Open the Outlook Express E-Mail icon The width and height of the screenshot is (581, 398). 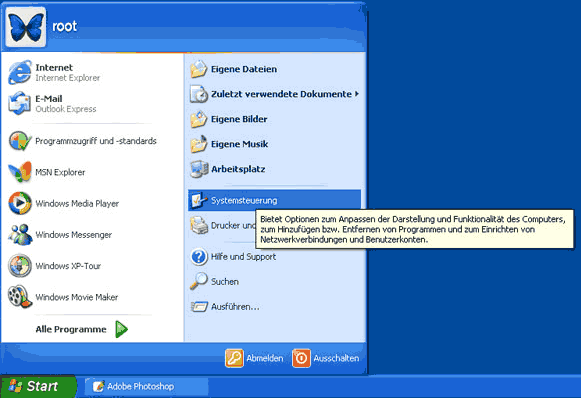pyautogui.click(x=20, y=103)
